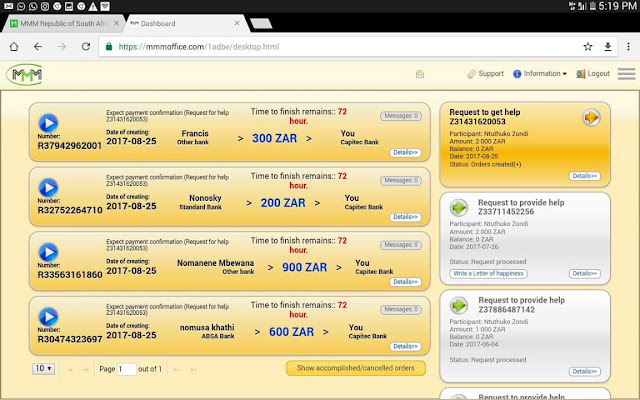Image resolution: width=640 pixels, height=400 pixels.
Task: Open Details for request Z37886487142
Action: (x=584, y=371)
